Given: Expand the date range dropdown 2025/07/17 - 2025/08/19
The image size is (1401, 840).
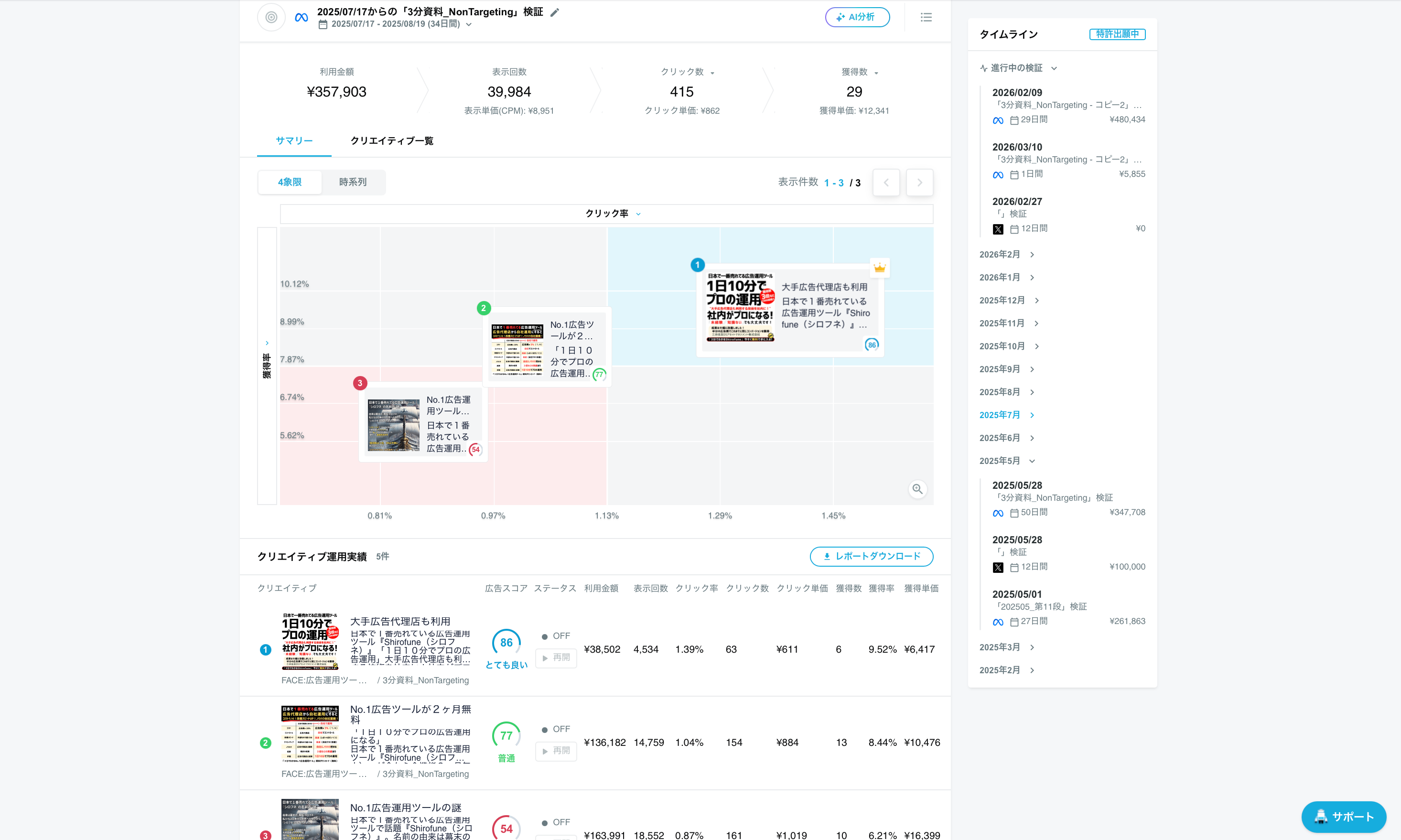Looking at the screenshot, I should coord(396,24).
